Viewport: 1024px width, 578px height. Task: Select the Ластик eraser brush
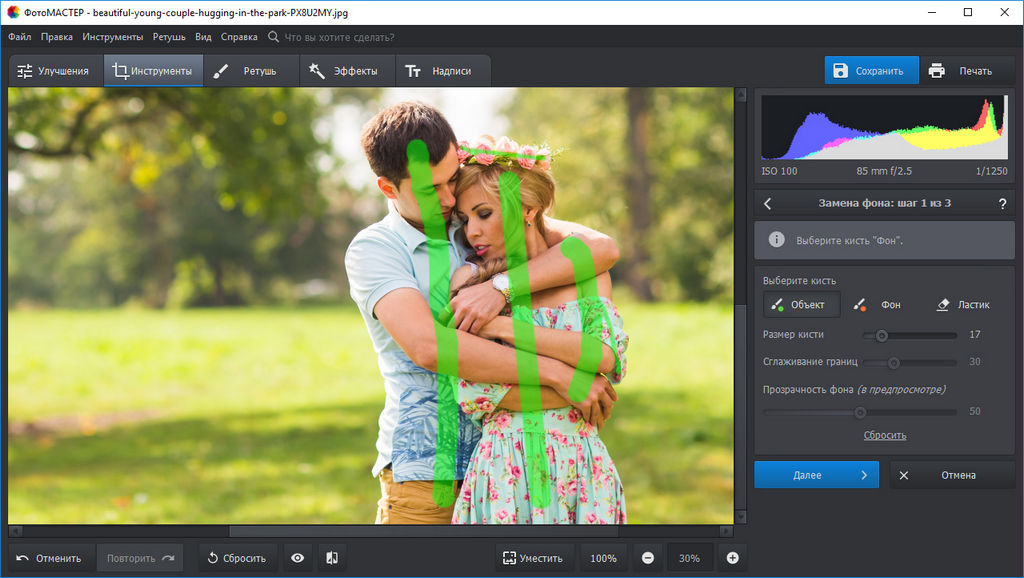[x=963, y=305]
